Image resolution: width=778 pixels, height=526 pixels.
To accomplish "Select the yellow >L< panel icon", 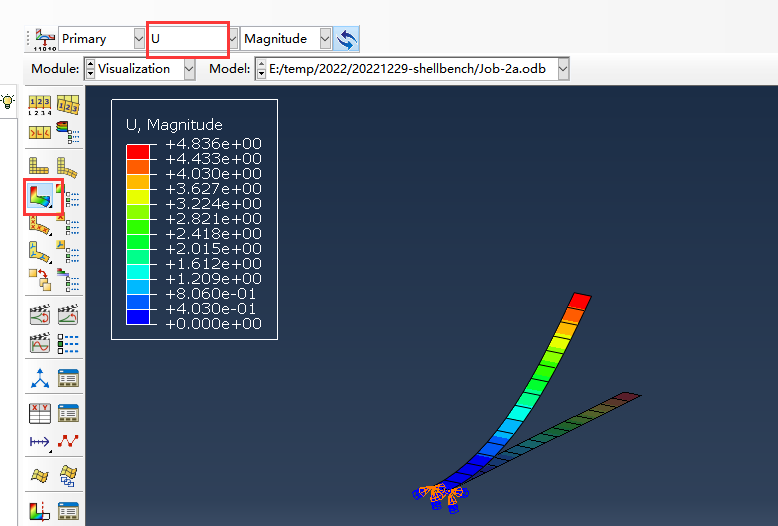I will click(x=40, y=132).
